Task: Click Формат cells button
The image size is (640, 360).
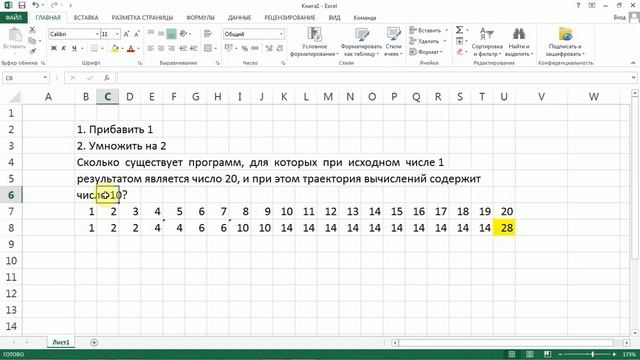Action: (426, 52)
